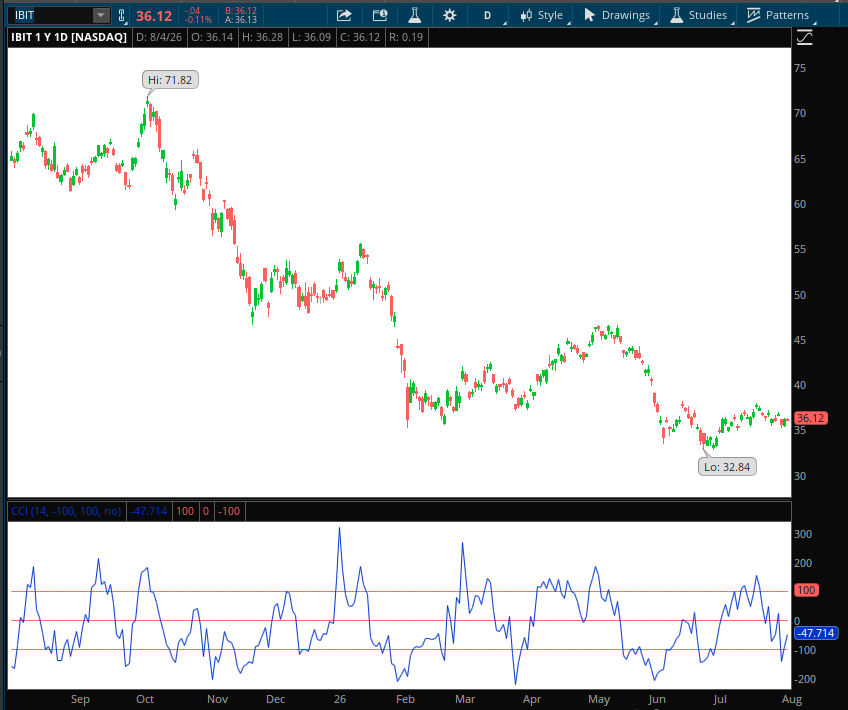This screenshot has width=848, height=710.
Task: Click the link/clip icon beside the symbol box
Action: 122,15
